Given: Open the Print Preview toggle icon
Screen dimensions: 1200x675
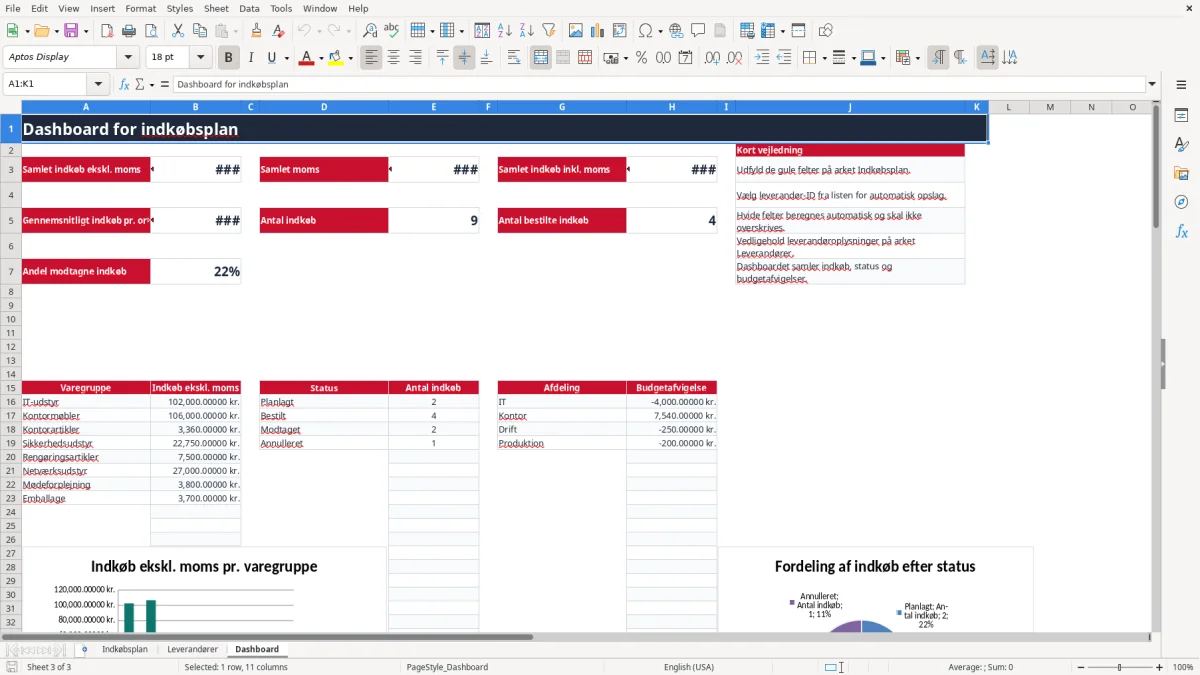Looking at the screenshot, I should tap(149, 31).
